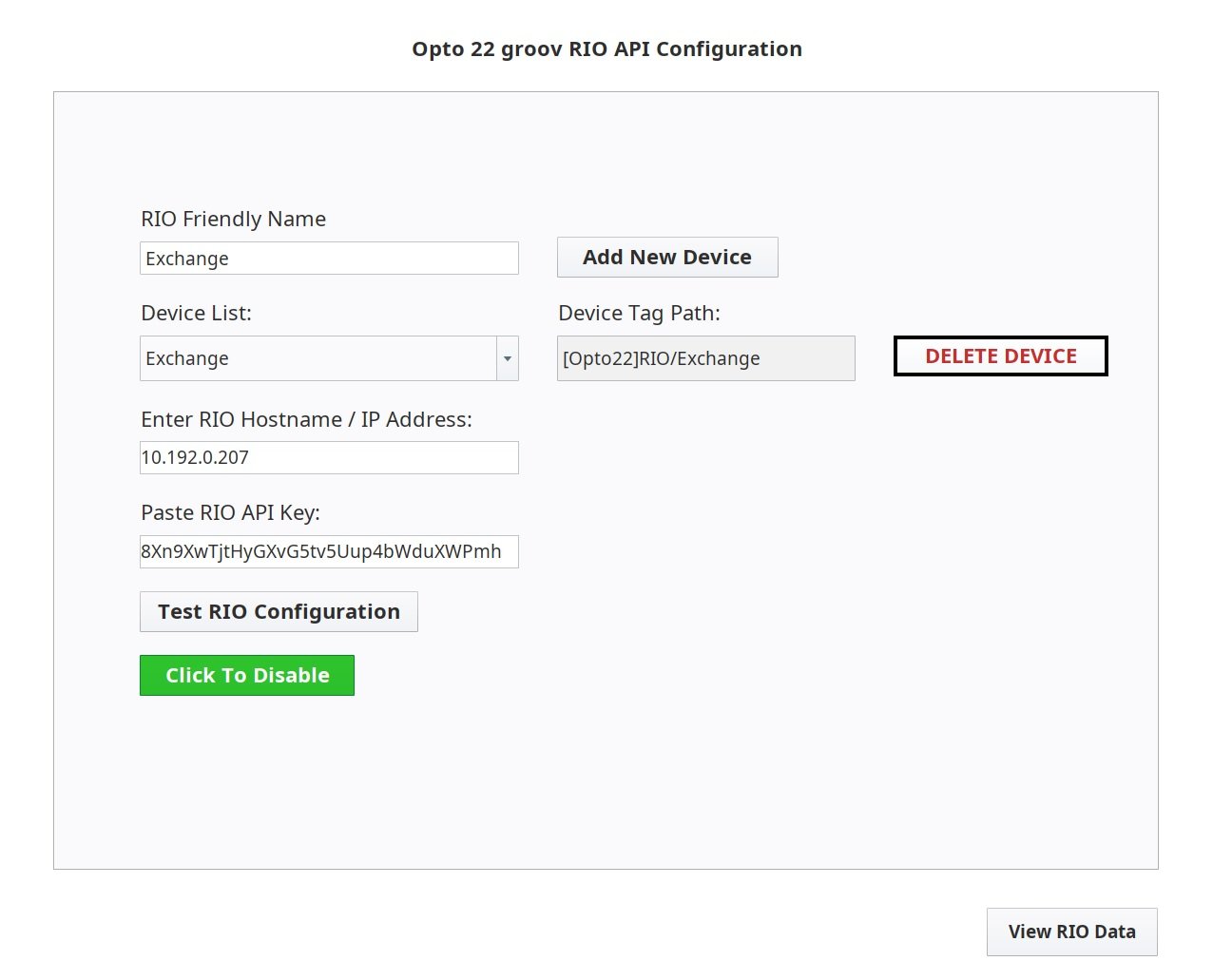Run Test RIO Configuration
The width and height of the screenshot is (1213, 980).
pyautogui.click(x=279, y=612)
